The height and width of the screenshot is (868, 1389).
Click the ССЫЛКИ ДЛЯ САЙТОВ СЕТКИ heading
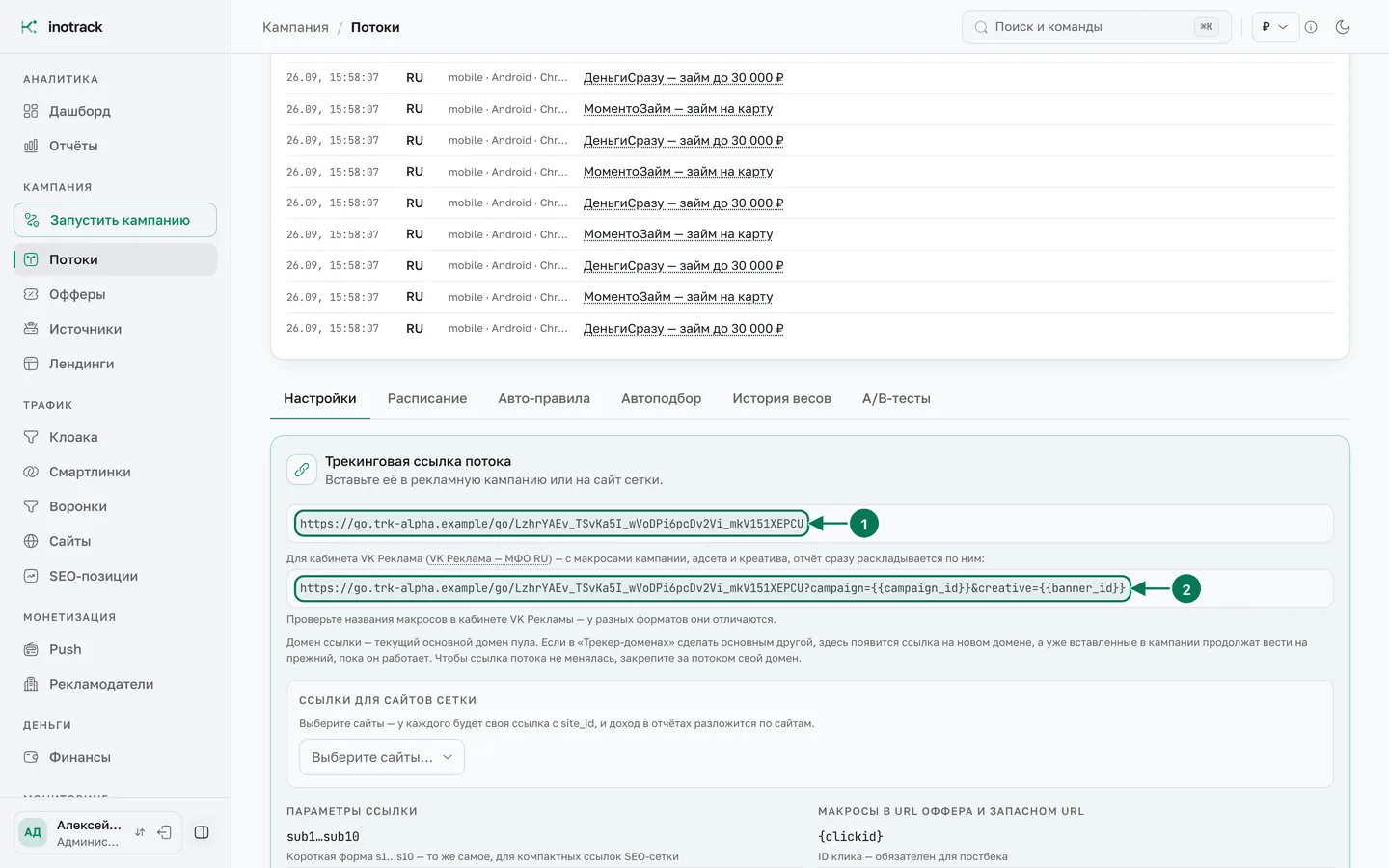tap(388, 700)
